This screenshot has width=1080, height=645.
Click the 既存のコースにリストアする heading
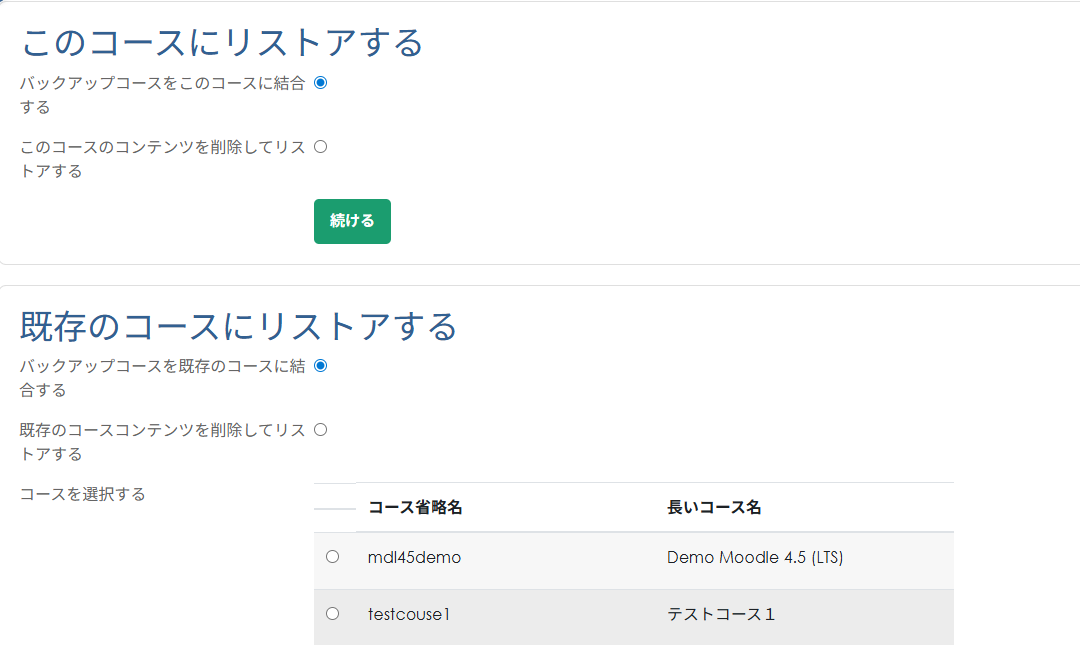pyautogui.click(x=237, y=327)
